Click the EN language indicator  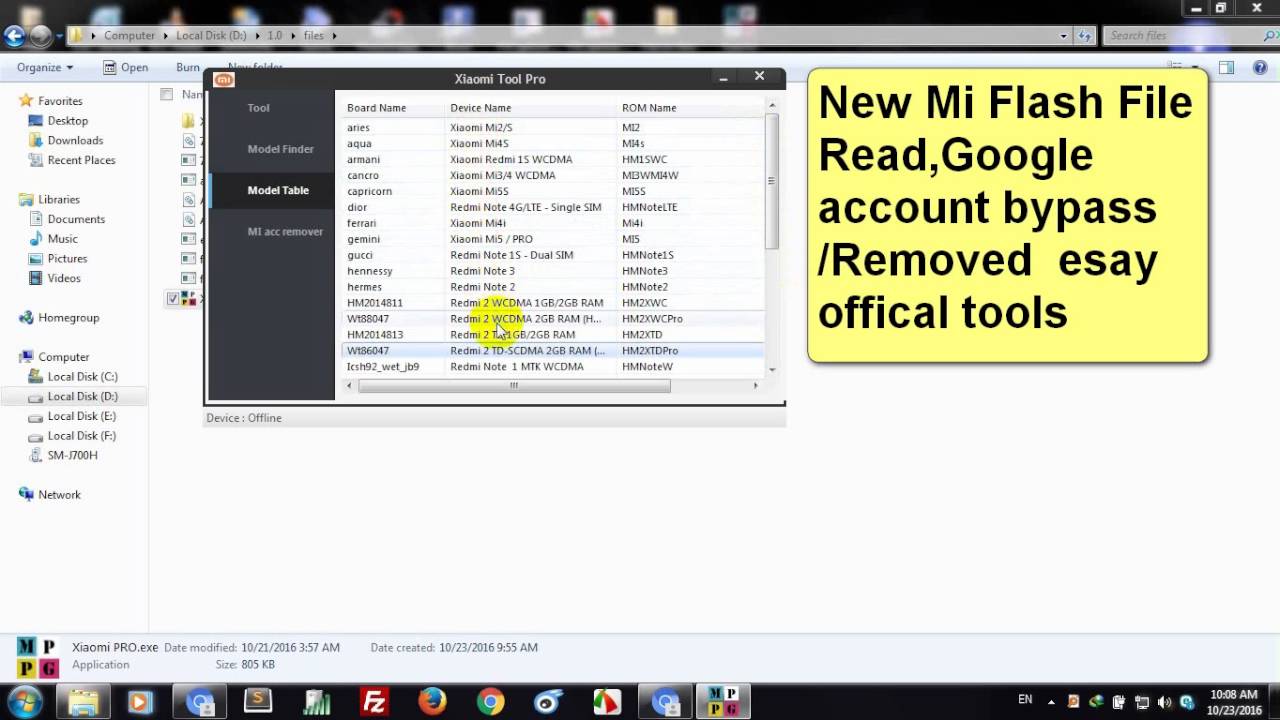tap(1025, 700)
